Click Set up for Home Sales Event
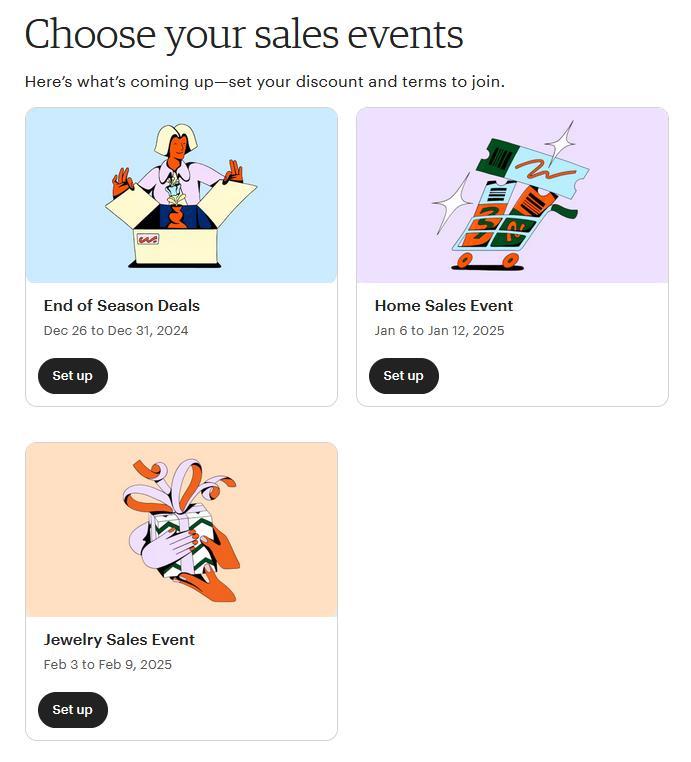 click(403, 376)
